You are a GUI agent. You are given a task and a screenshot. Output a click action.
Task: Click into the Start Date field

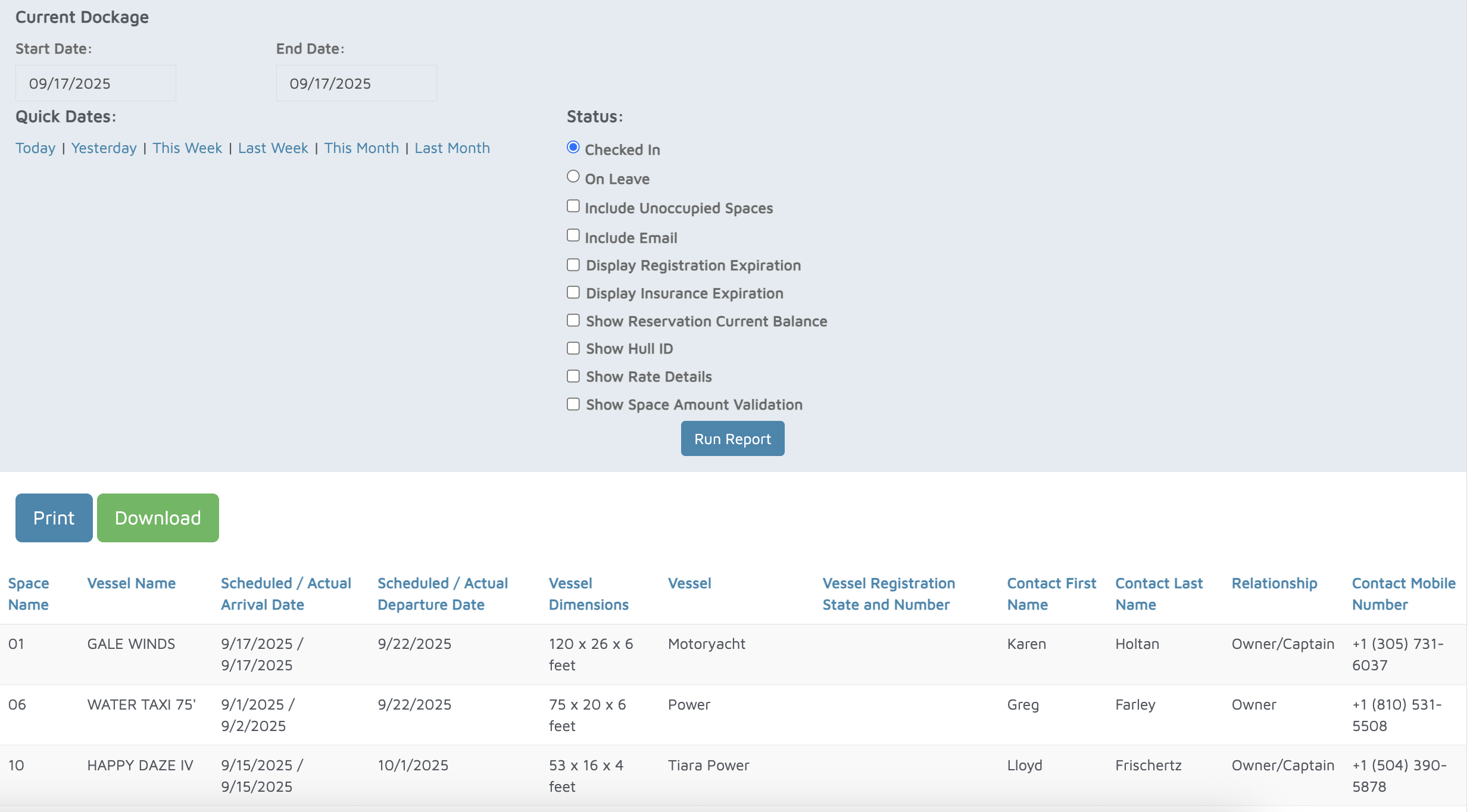pos(95,83)
